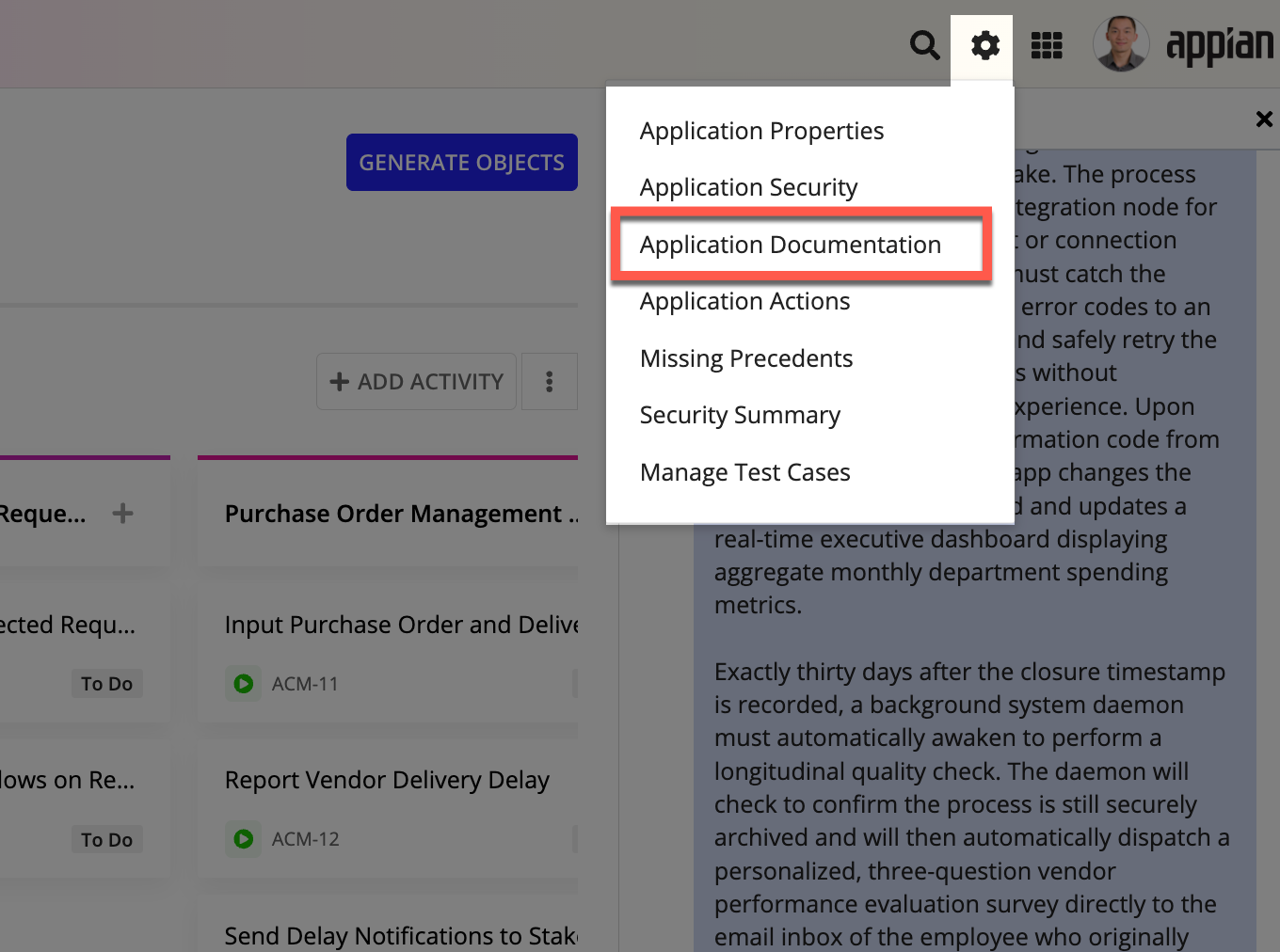The image size is (1280, 952).
Task: Open Security Summary from the menu
Action: tap(741, 415)
